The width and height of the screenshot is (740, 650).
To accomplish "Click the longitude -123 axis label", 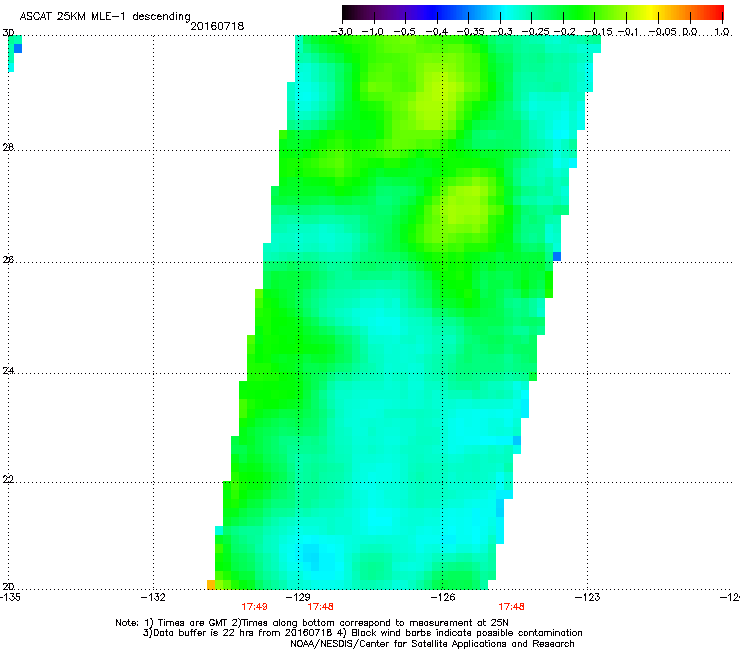I will (x=588, y=597).
